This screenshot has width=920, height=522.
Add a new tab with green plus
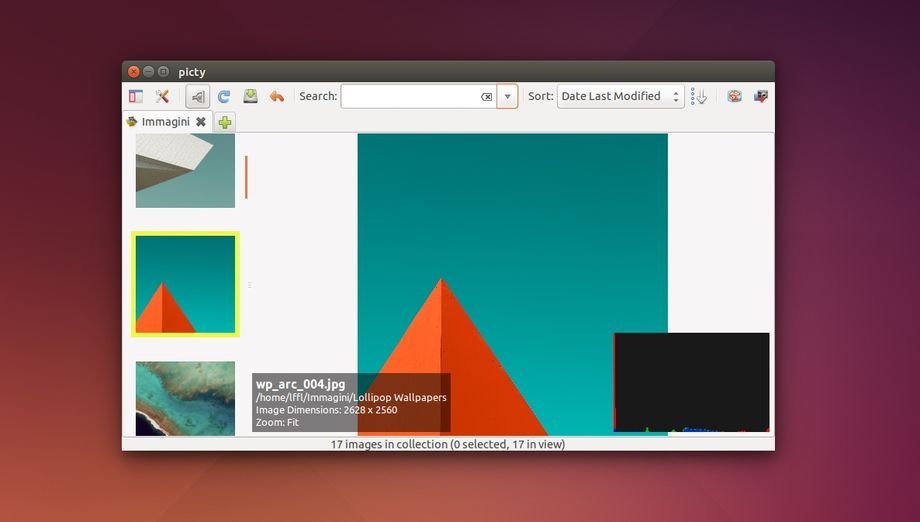pyautogui.click(x=225, y=122)
